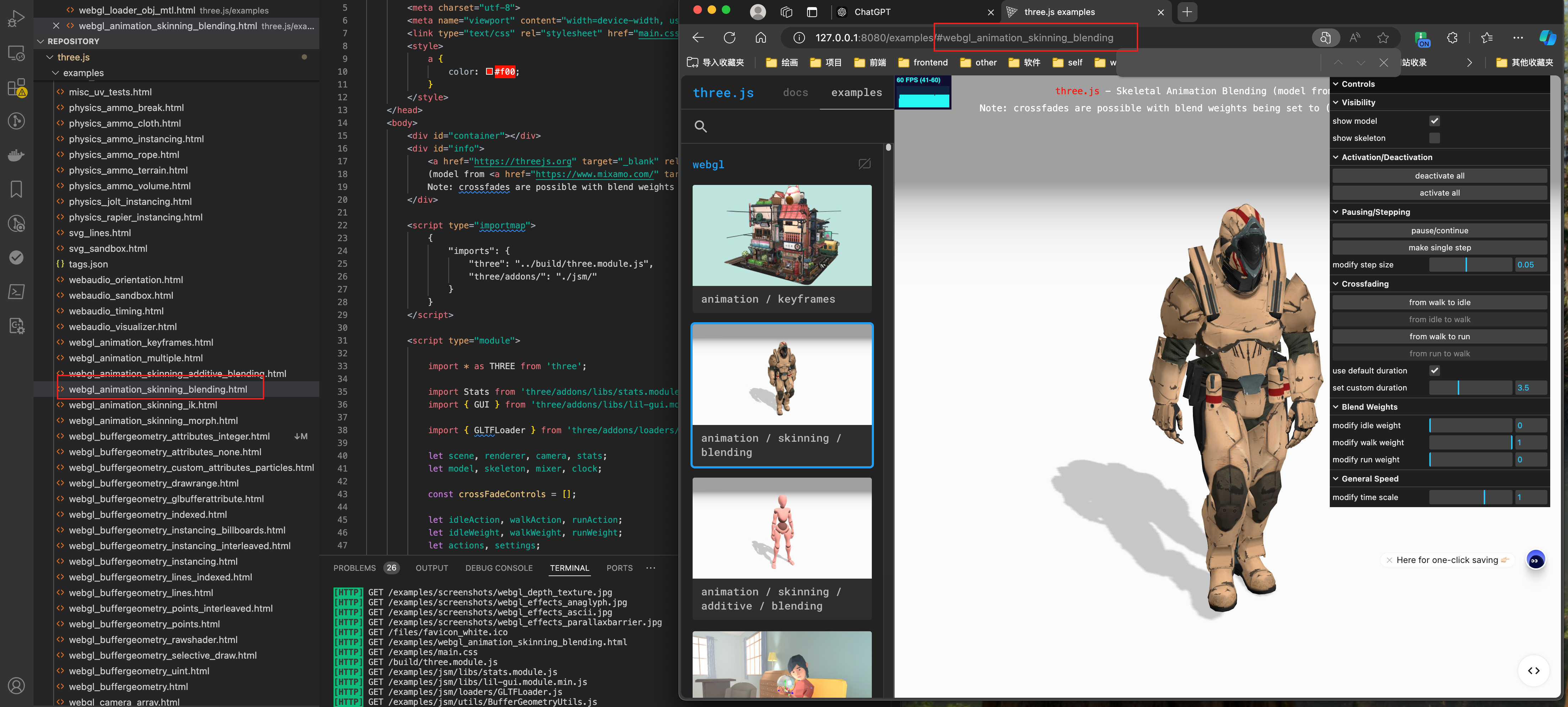Collapse REPOSITORY section in explorer
The width and height of the screenshot is (1568, 707).
tap(73, 41)
